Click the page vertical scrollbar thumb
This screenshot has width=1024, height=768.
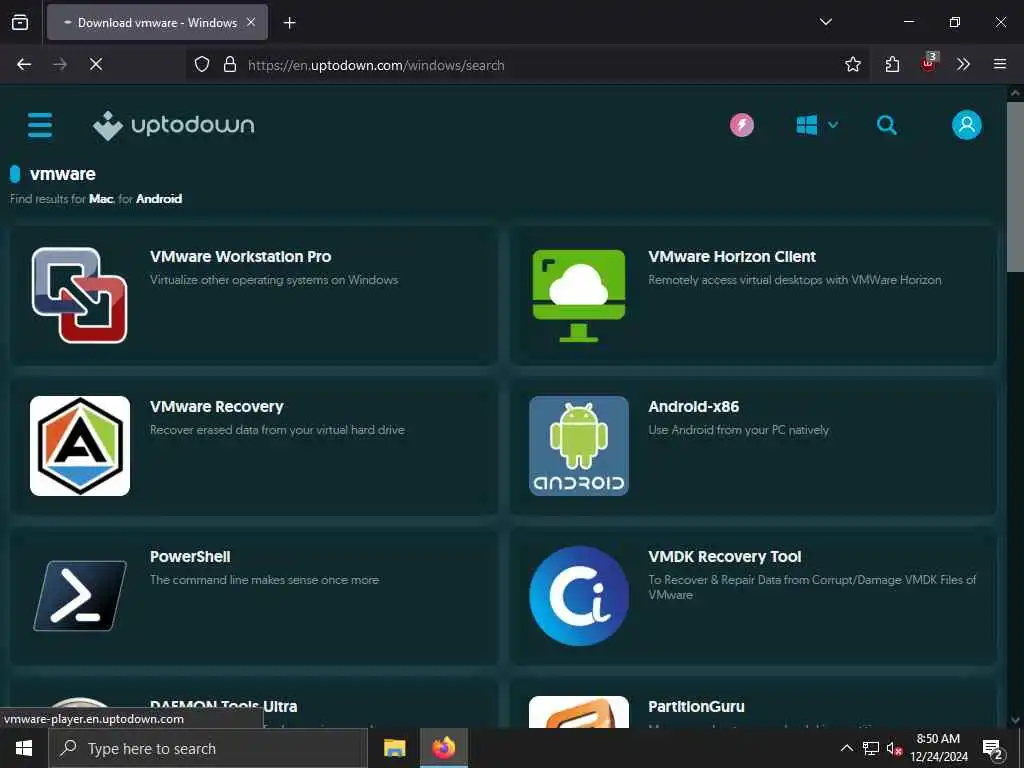1015,186
